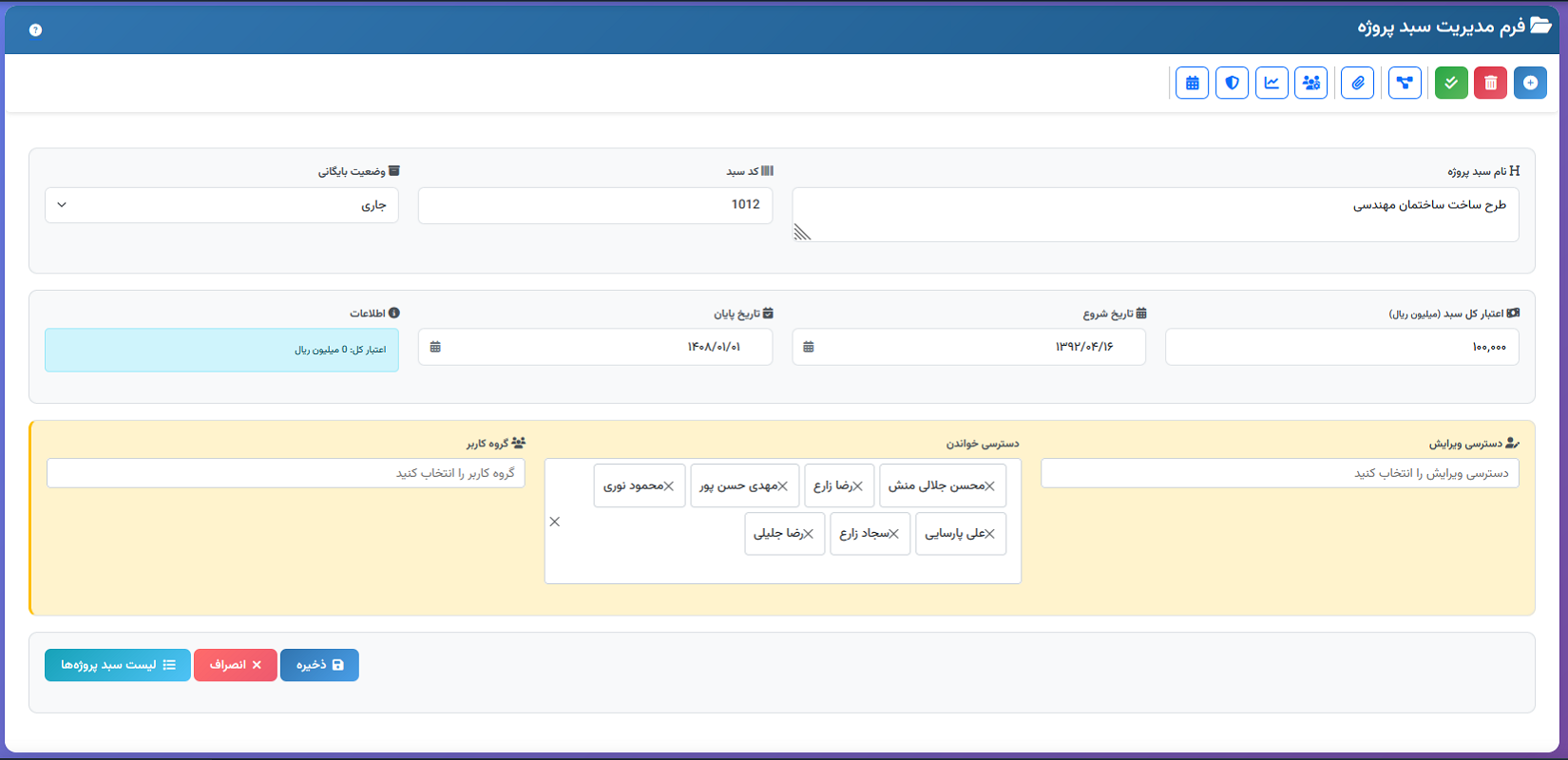Click the help question mark icon
The height and width of the screenshot is (760, 1568).
click(35, 29)
